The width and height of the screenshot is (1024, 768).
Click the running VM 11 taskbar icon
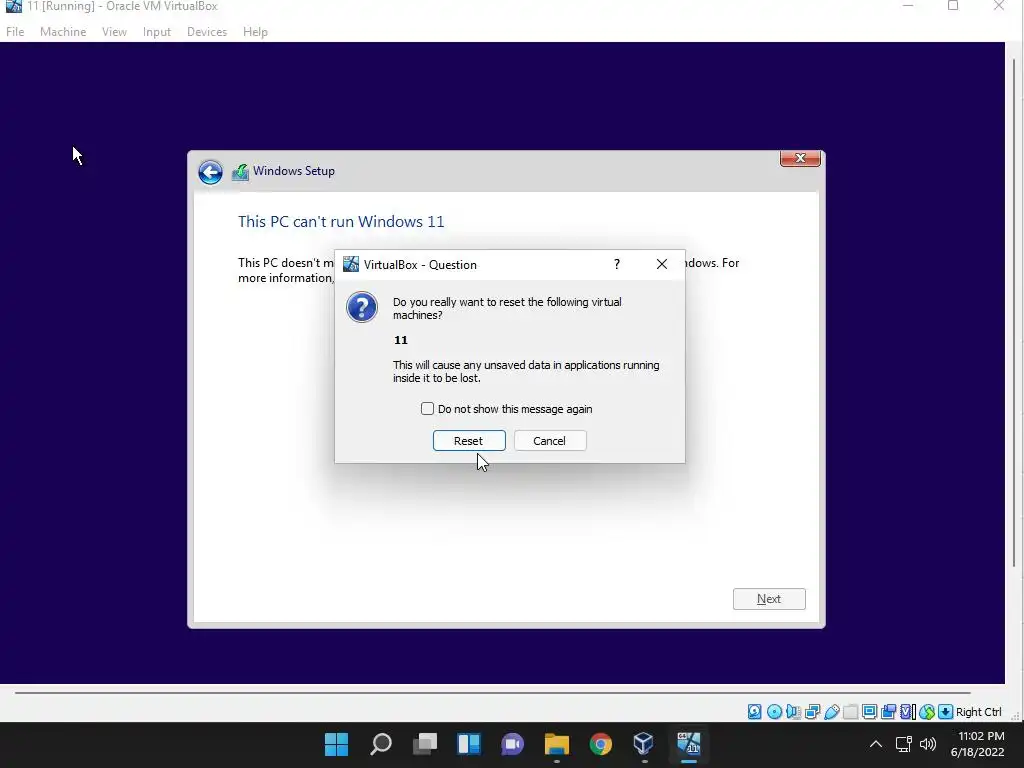688,744
